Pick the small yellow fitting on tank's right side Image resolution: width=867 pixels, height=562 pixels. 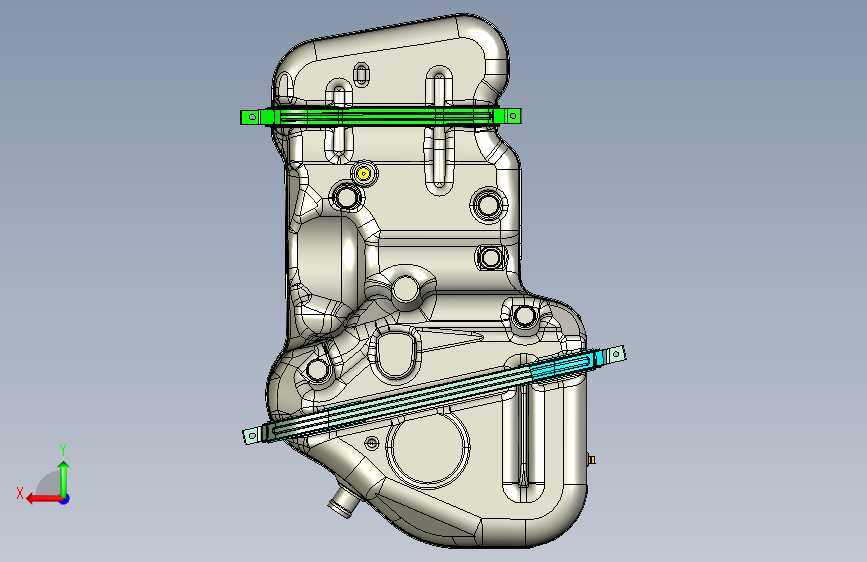[x=591, y=460]
